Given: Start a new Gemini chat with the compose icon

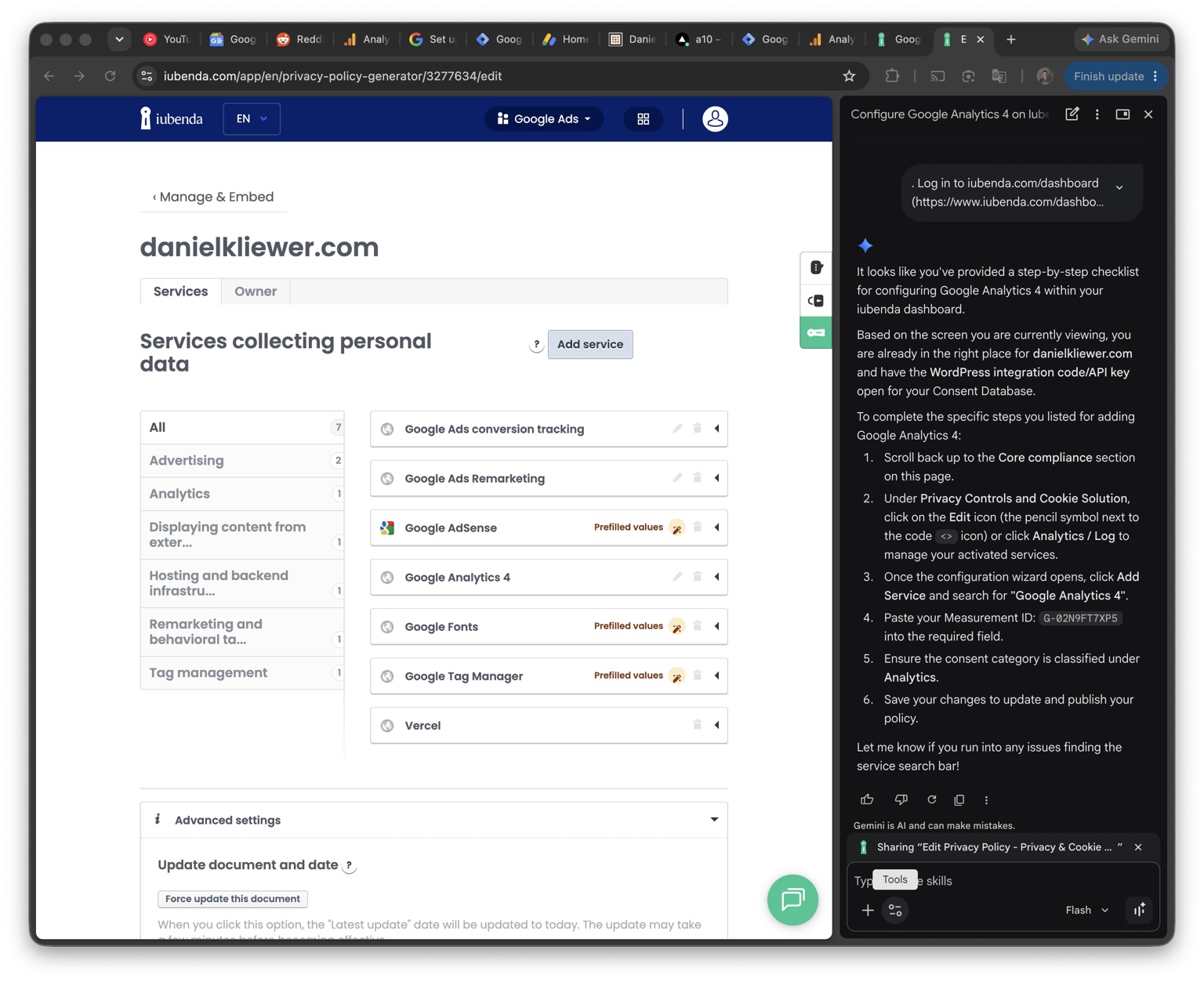Looking at the screenshot, I should (x=1072, y=114).
